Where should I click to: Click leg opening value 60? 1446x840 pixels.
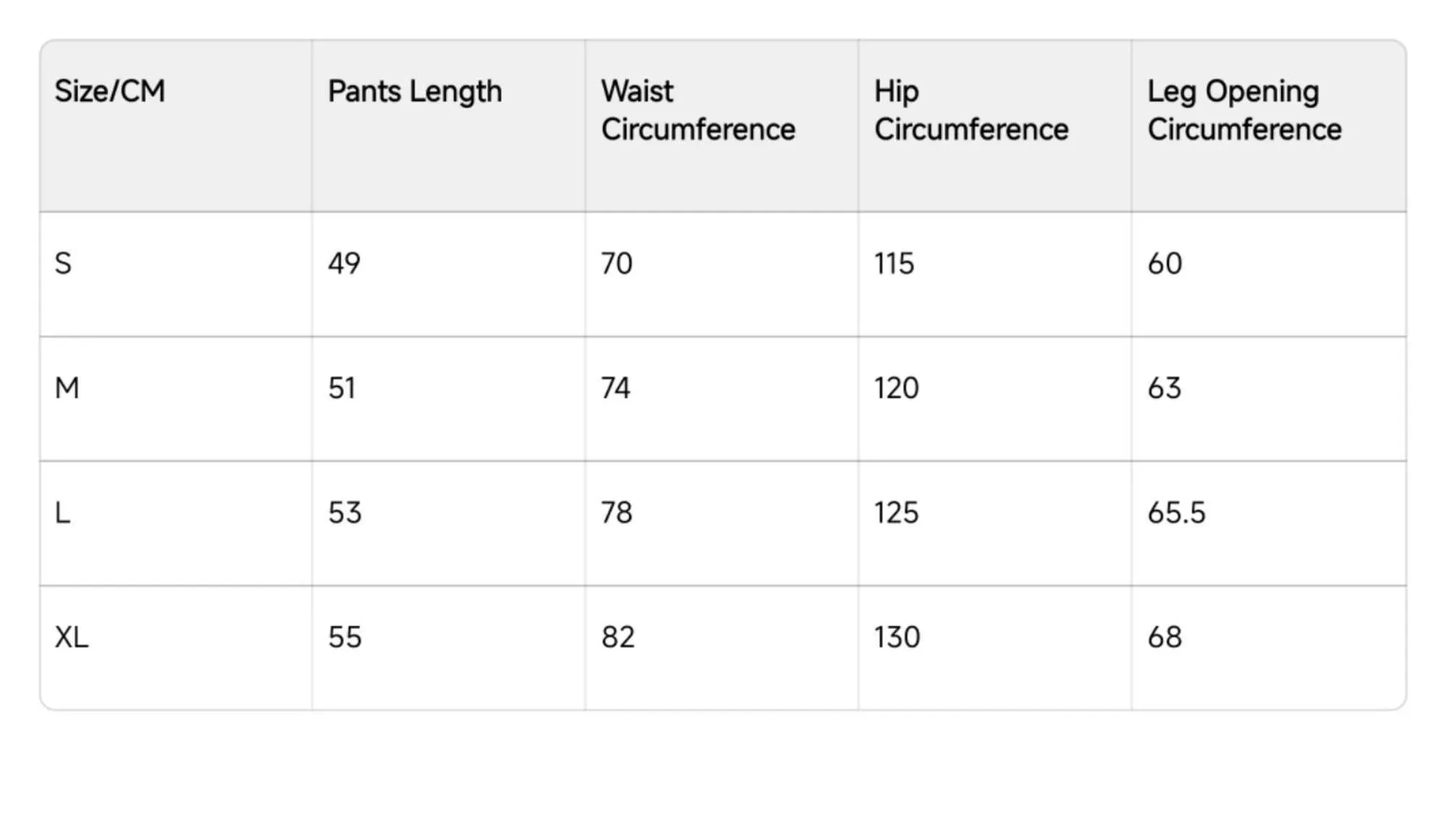[1165, 264]
